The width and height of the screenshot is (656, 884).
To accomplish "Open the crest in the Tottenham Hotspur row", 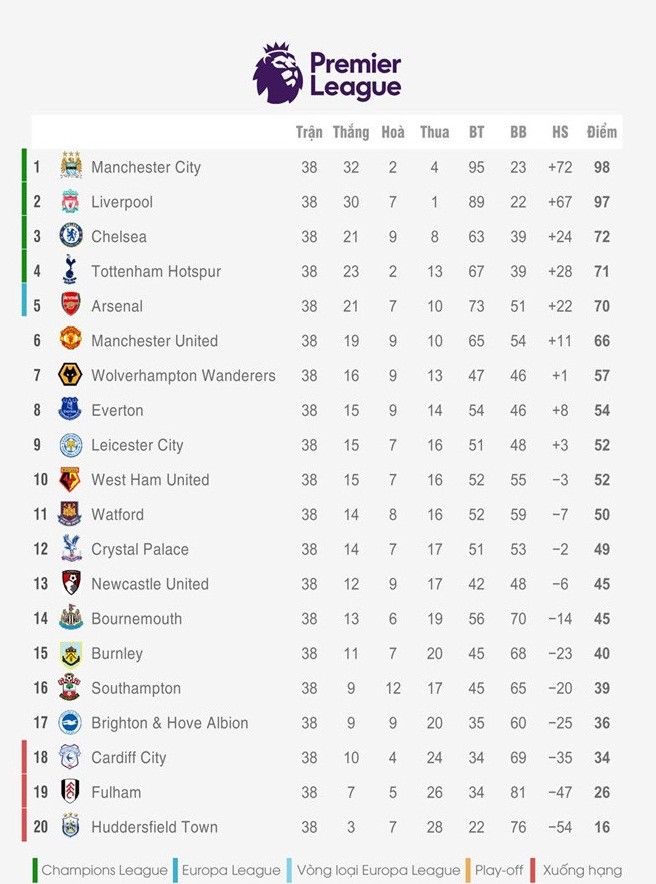I will click(70, 271).
